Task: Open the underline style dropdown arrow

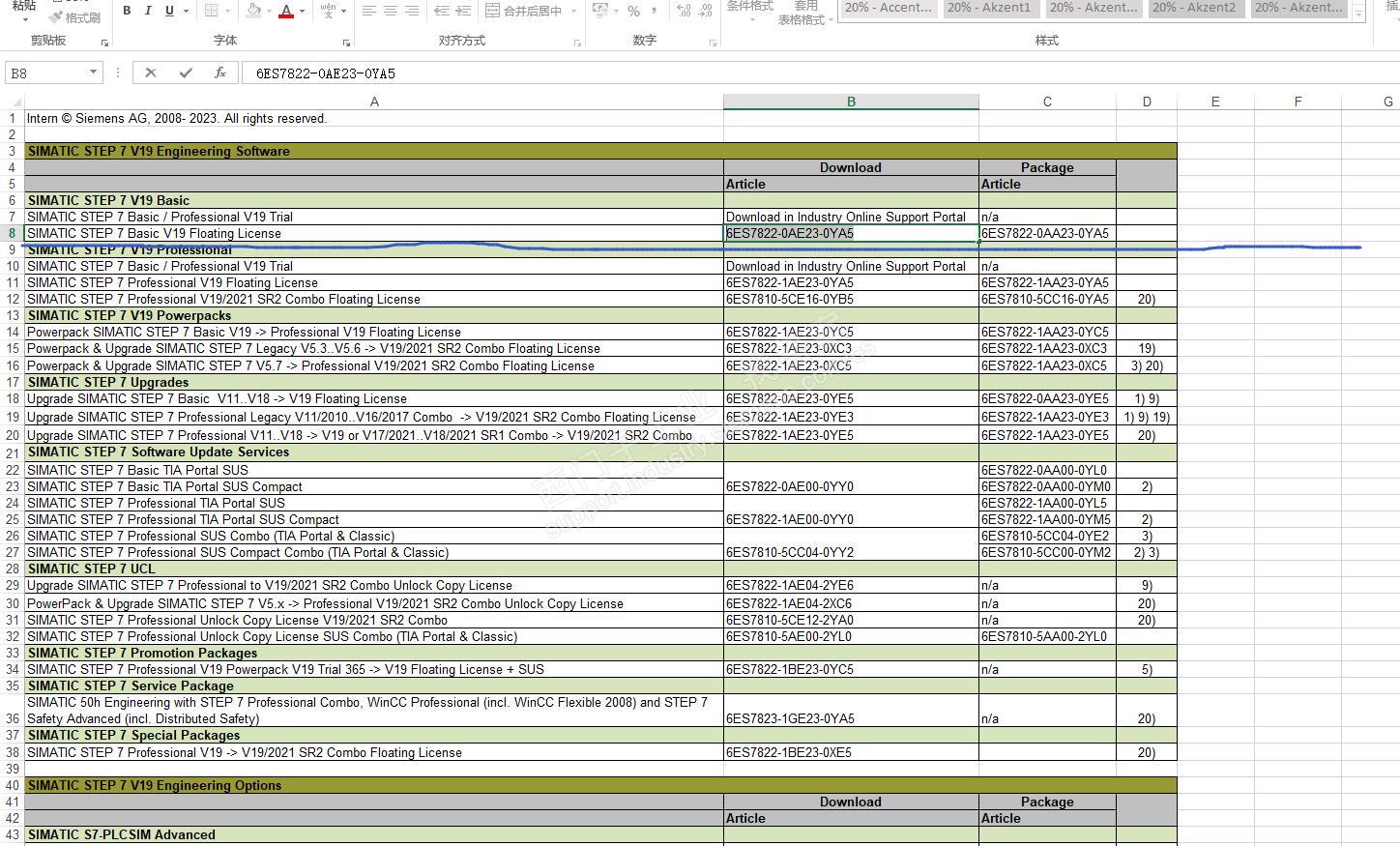Action: [185, 11]
